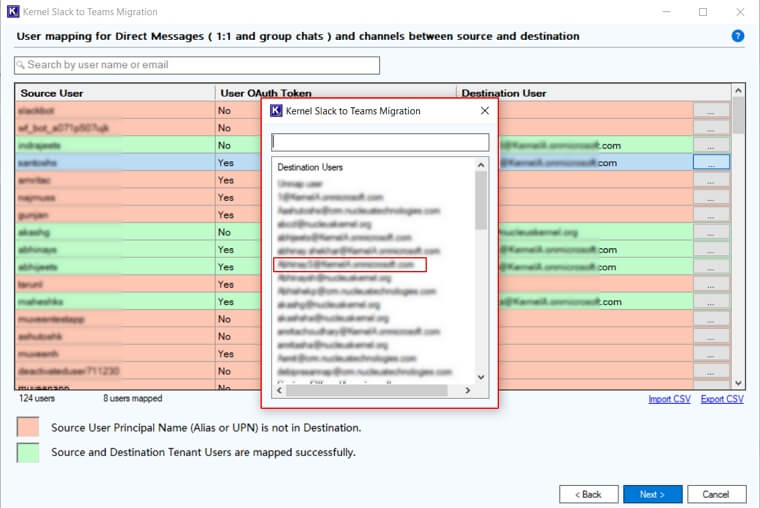Minimize the main migration window
This screenshot has height=508, width=760.
pyautogui.click(x=666, y=12)
